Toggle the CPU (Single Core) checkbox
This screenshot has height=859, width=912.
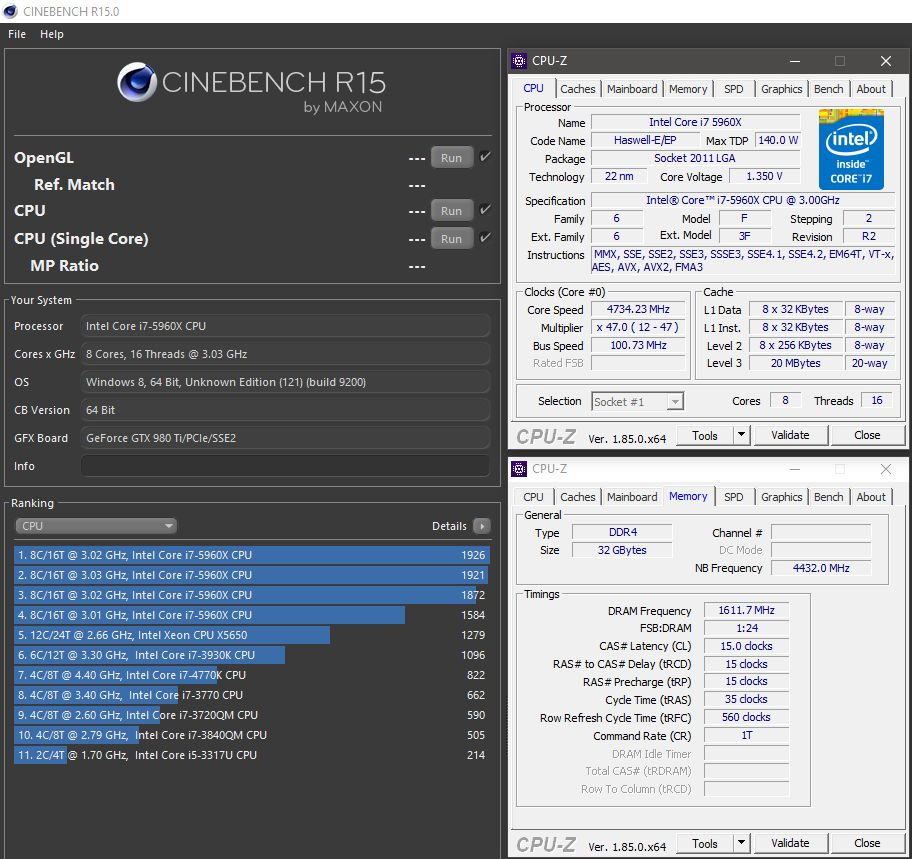[x=485, y=238]
